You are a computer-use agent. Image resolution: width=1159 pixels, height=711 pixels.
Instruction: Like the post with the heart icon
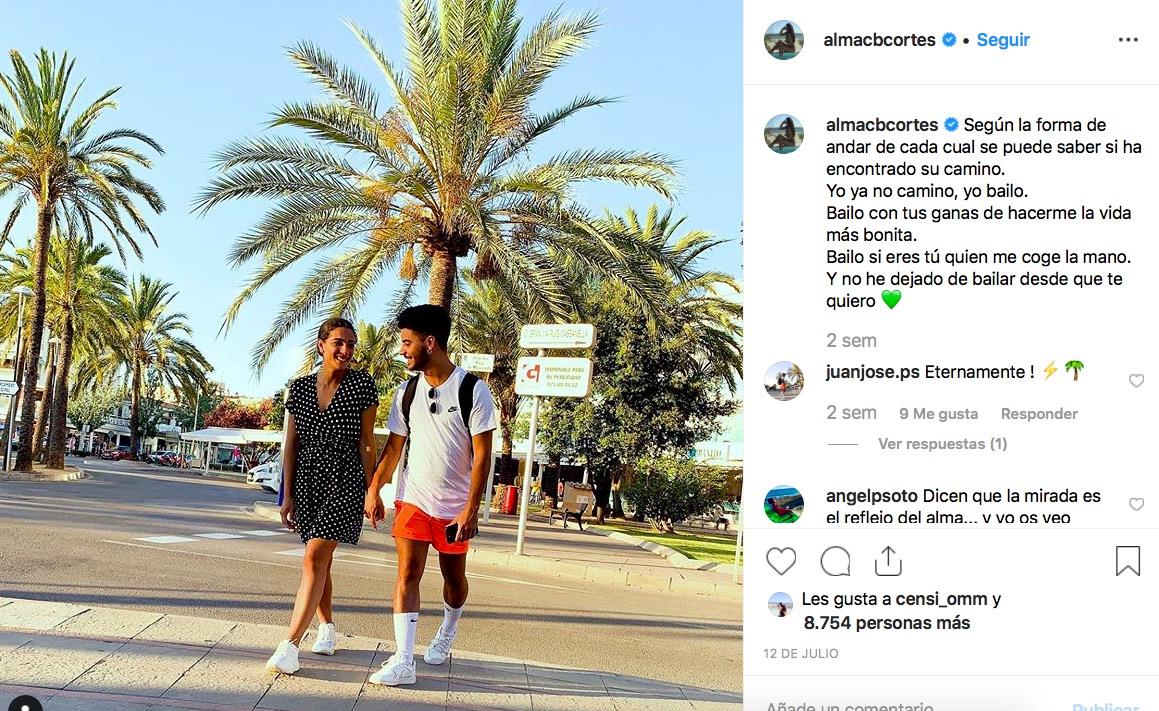click(x=781, y=562)
